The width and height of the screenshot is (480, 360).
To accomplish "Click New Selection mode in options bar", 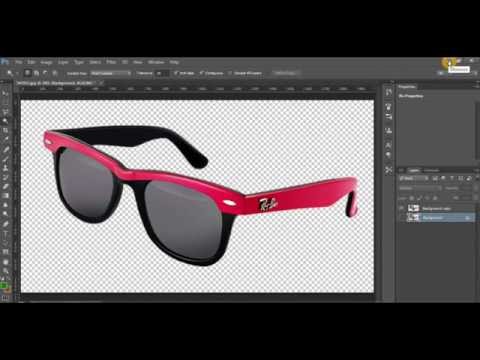I will (28, 73).
